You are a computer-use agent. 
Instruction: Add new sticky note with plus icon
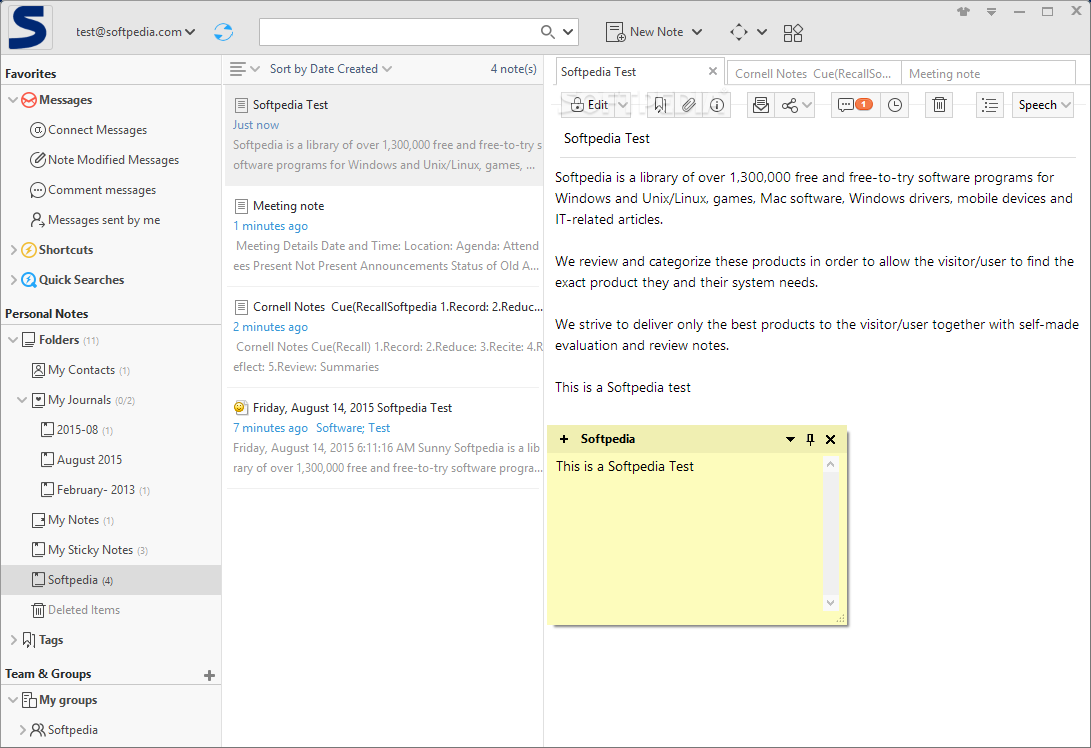pos(564,439)
